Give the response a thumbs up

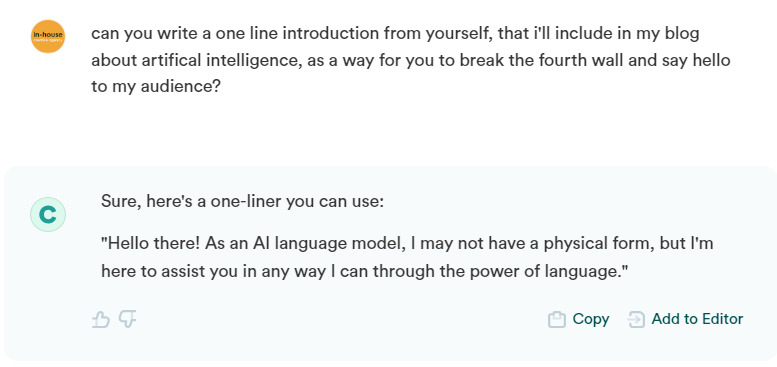(x=101, y=319)
